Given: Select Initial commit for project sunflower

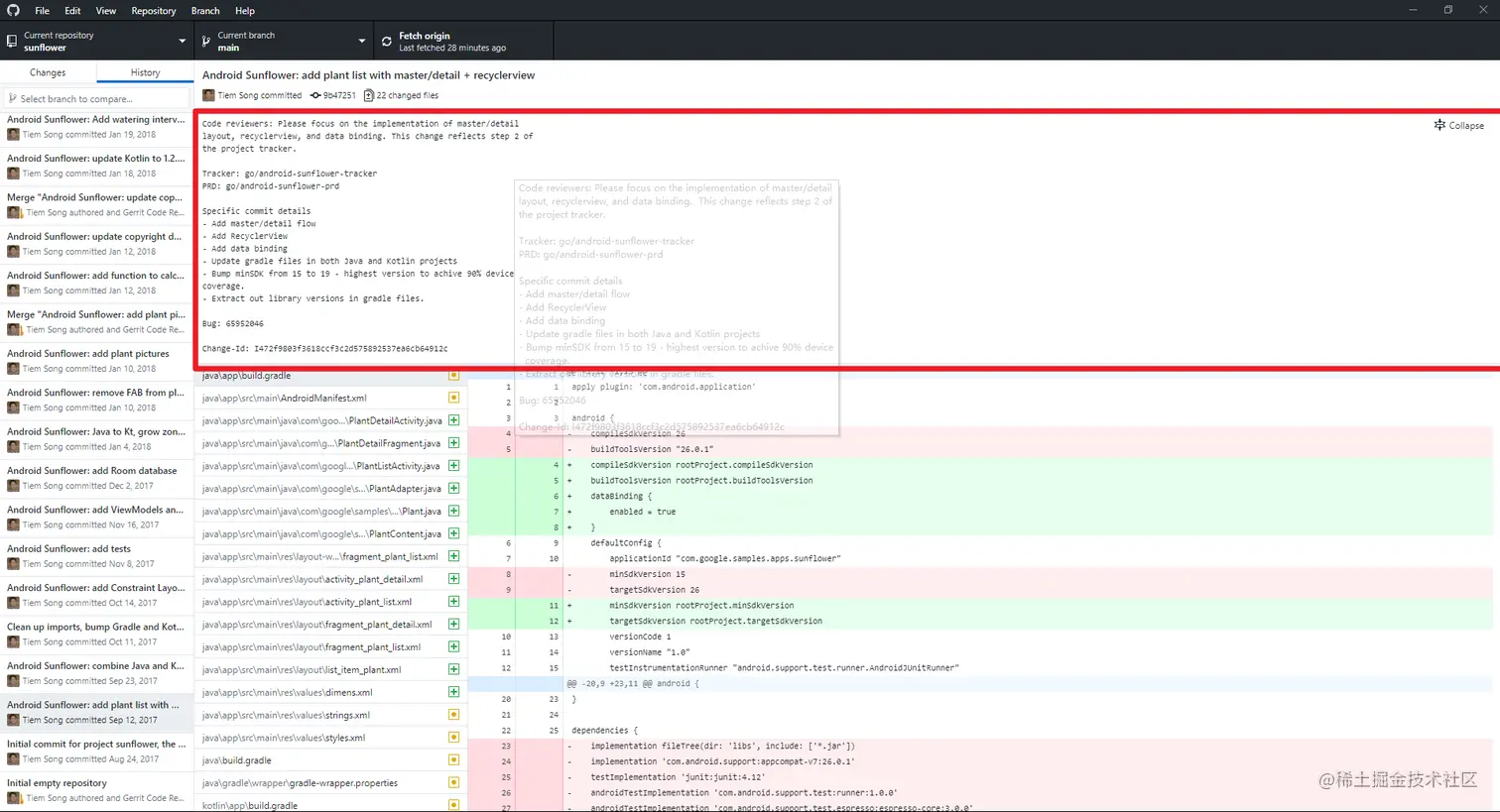Looking at the screenshot, I should pyautogui.click(x=96, y=752).
